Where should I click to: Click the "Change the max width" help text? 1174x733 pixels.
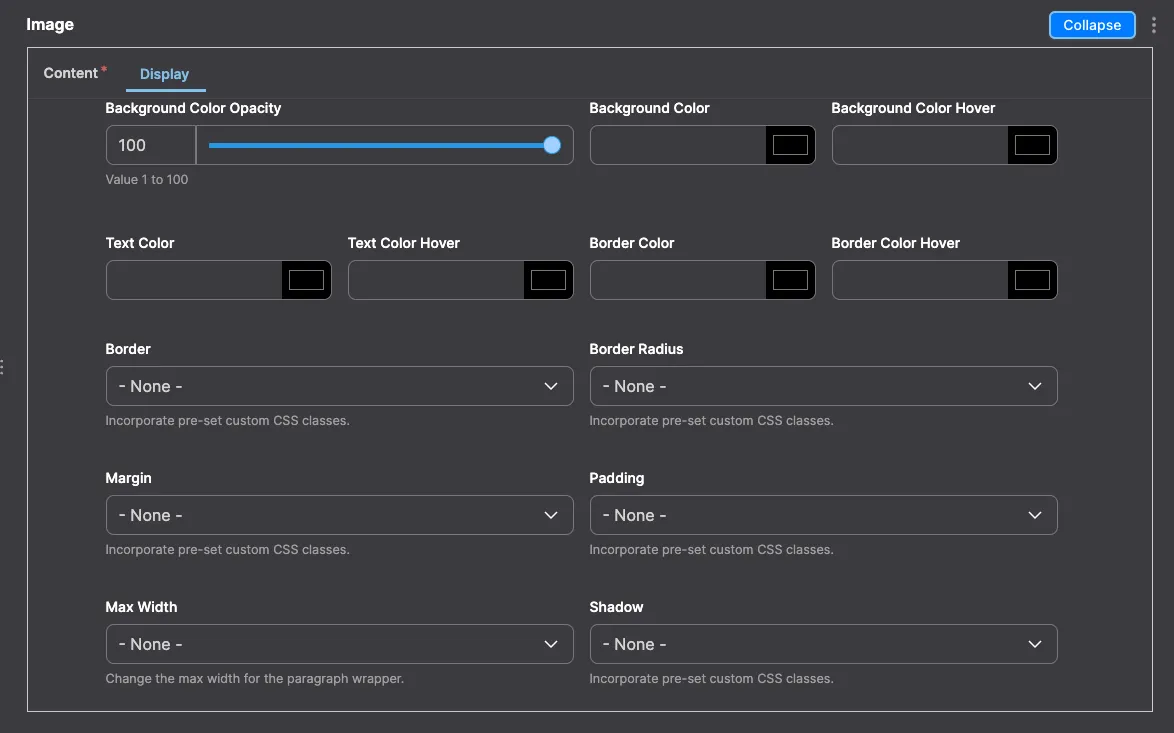click(x=255, y=678)
